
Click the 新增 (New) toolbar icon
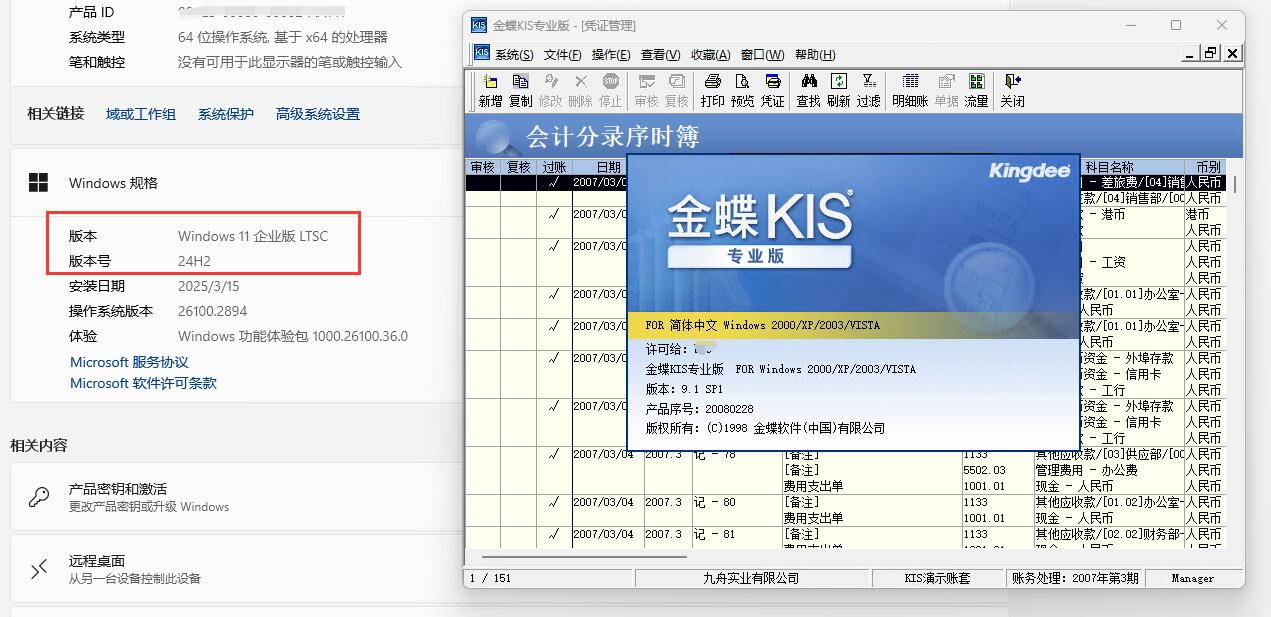coord(490,90)
